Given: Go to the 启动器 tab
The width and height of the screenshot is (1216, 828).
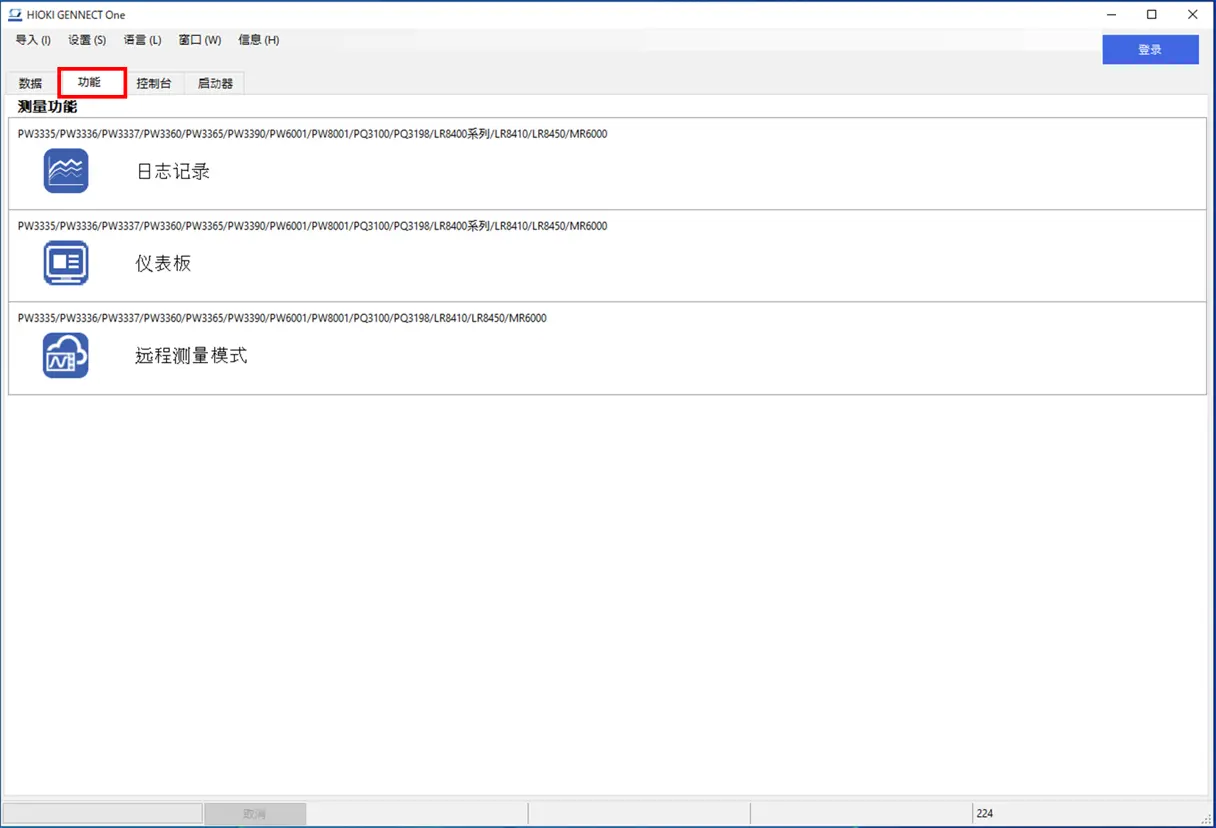Looking at the screenshot, I should click(x=215, y=83).
